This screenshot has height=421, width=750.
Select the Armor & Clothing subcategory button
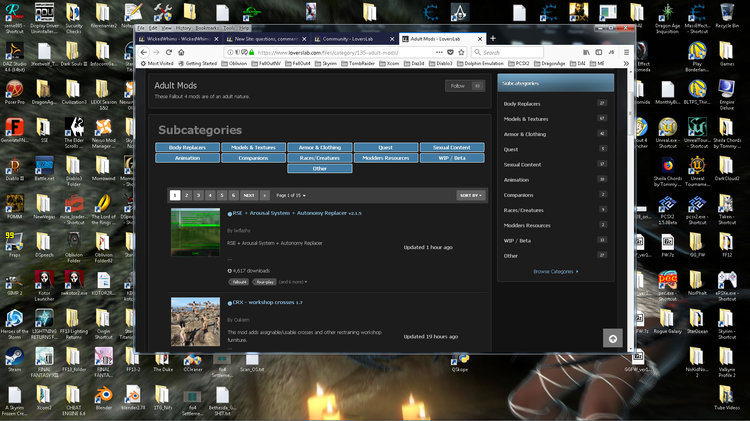tap(320, 147)
